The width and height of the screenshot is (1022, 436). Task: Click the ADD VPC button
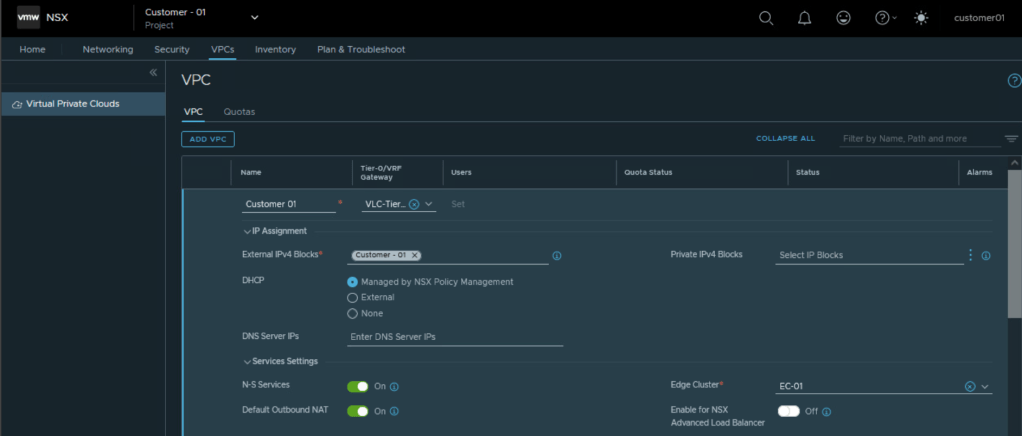(208, 139)
